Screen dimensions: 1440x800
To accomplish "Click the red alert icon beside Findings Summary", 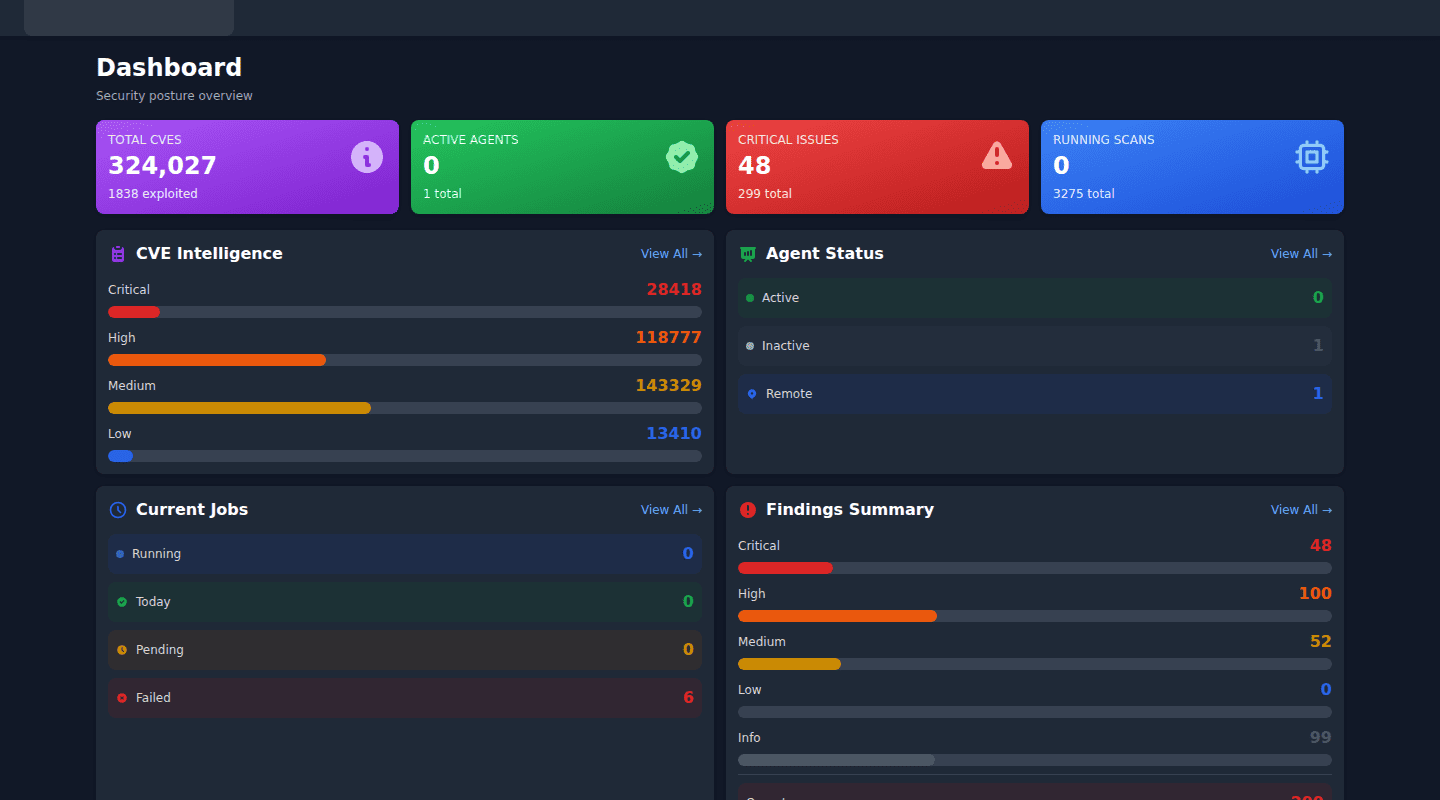I will click(x=748, y=510).
